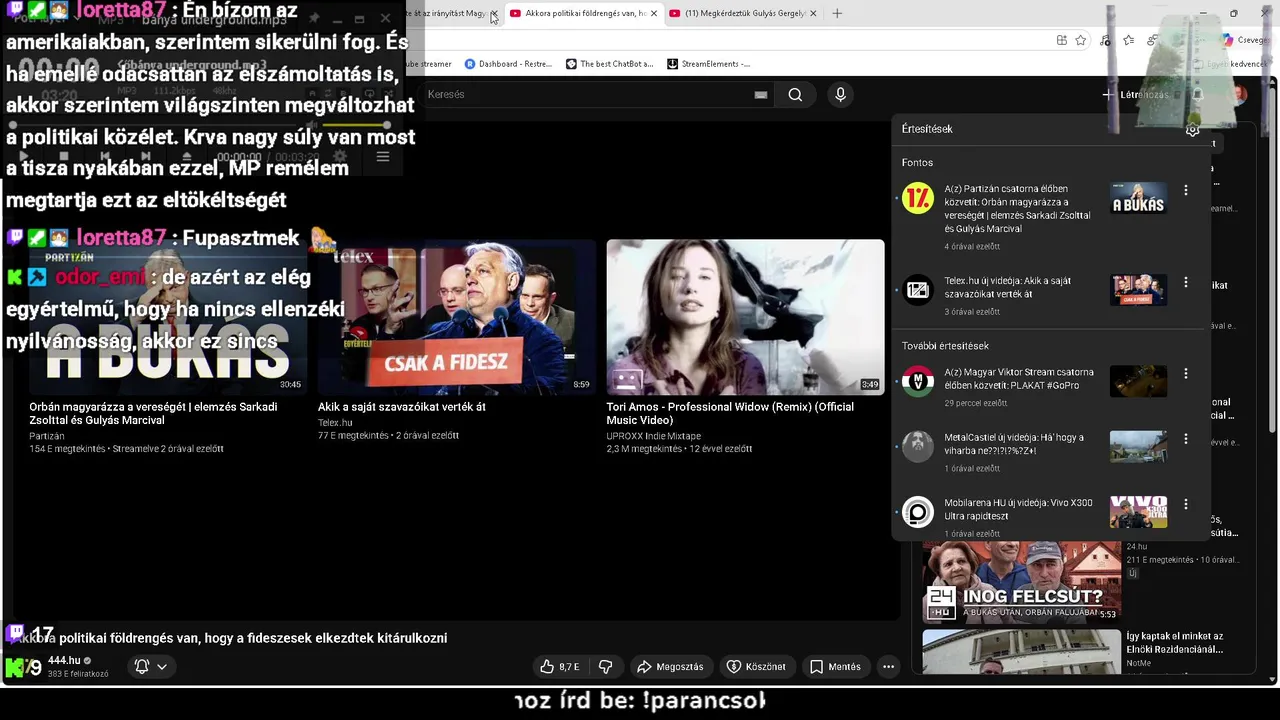Open the on-screen keyboard icon in search box

coord(760,94)
